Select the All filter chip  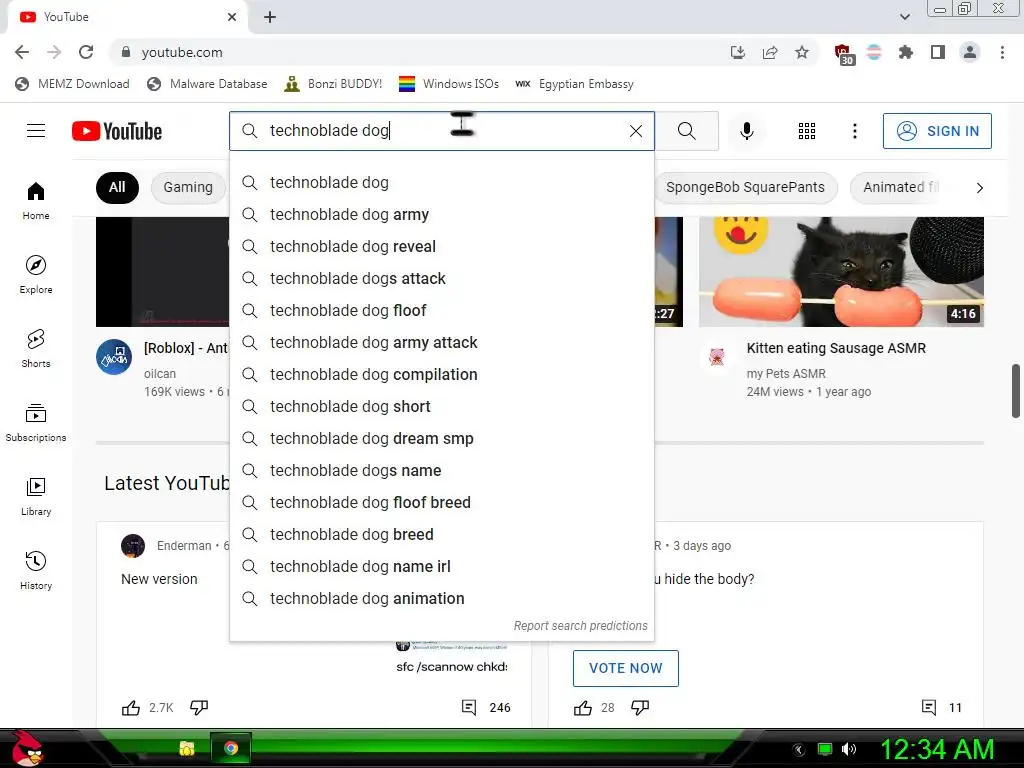coord(117,187)
